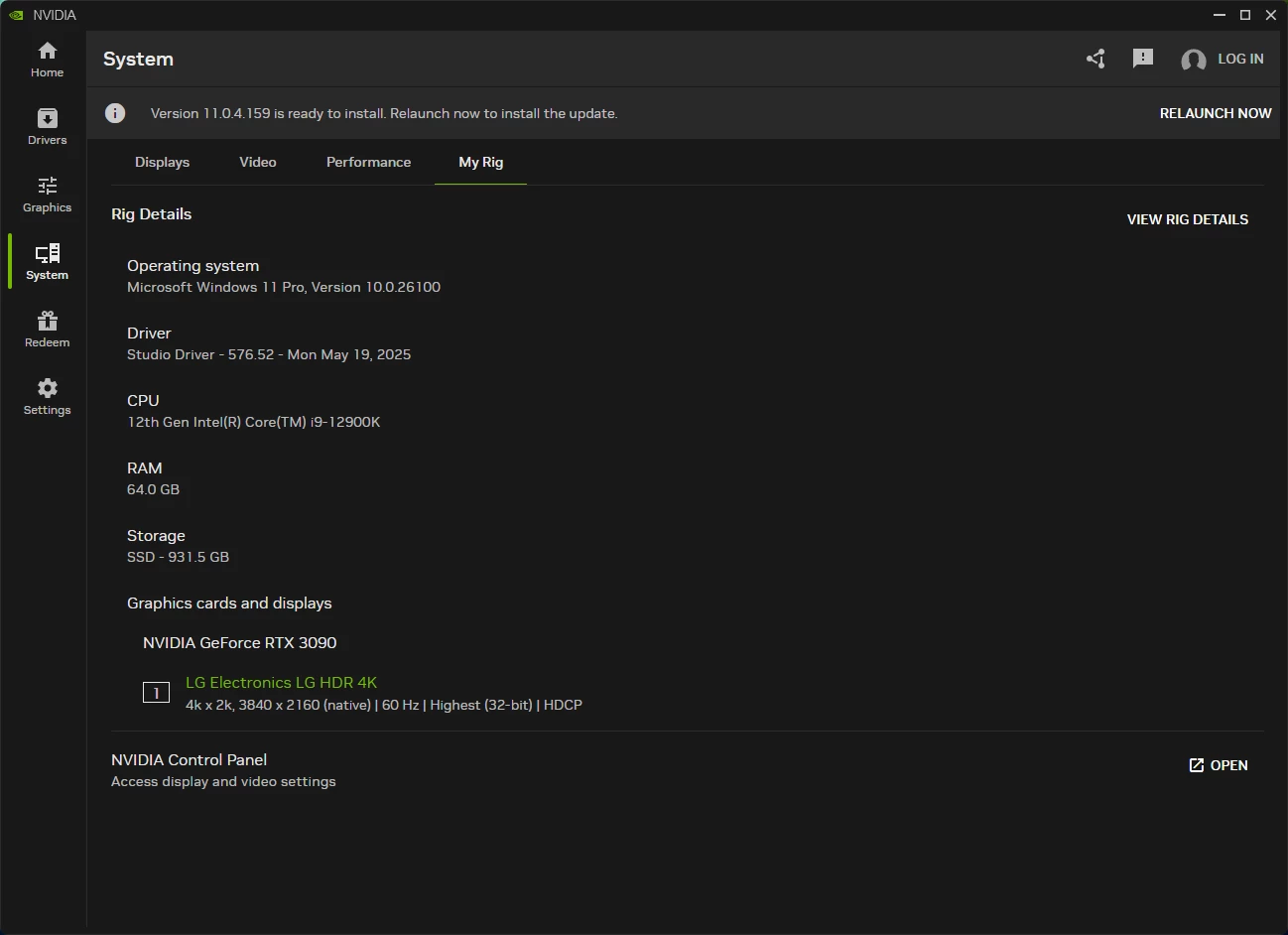Viewport: 1288px width, 935px height.
Task: Click the Operating system label
Action: (x=193, y=265)
